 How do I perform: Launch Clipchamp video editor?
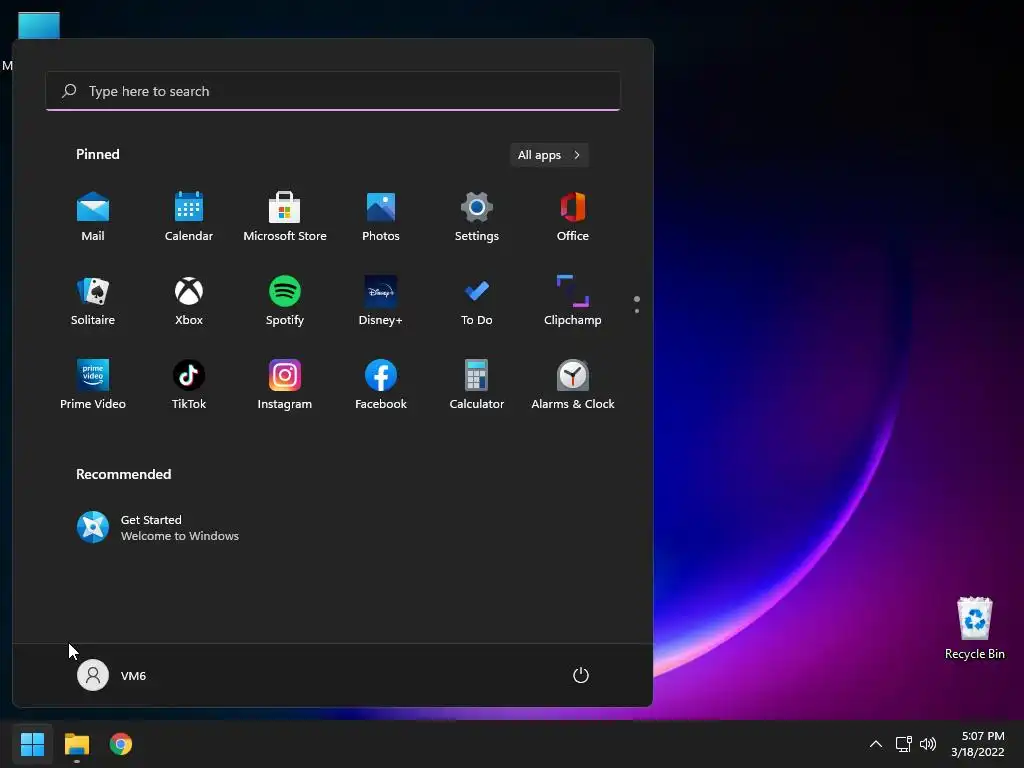pos(573,301)
